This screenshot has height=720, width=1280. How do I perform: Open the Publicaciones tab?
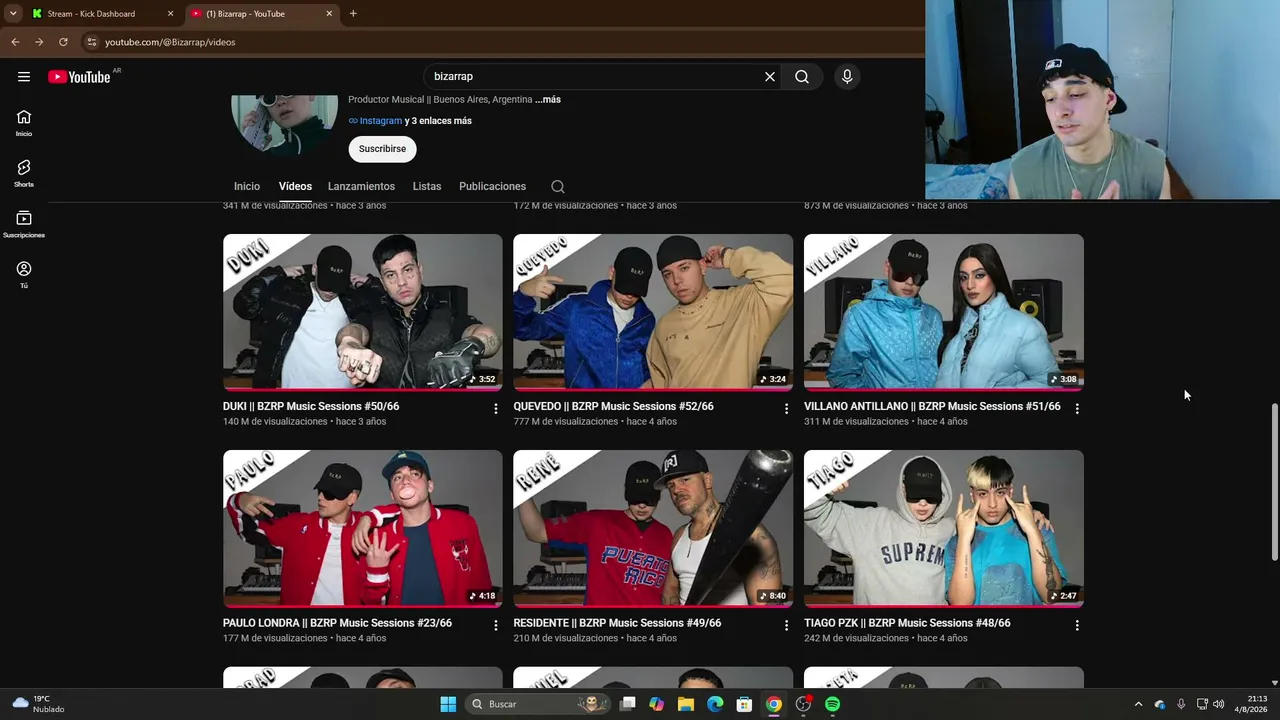tap(492, 187)
